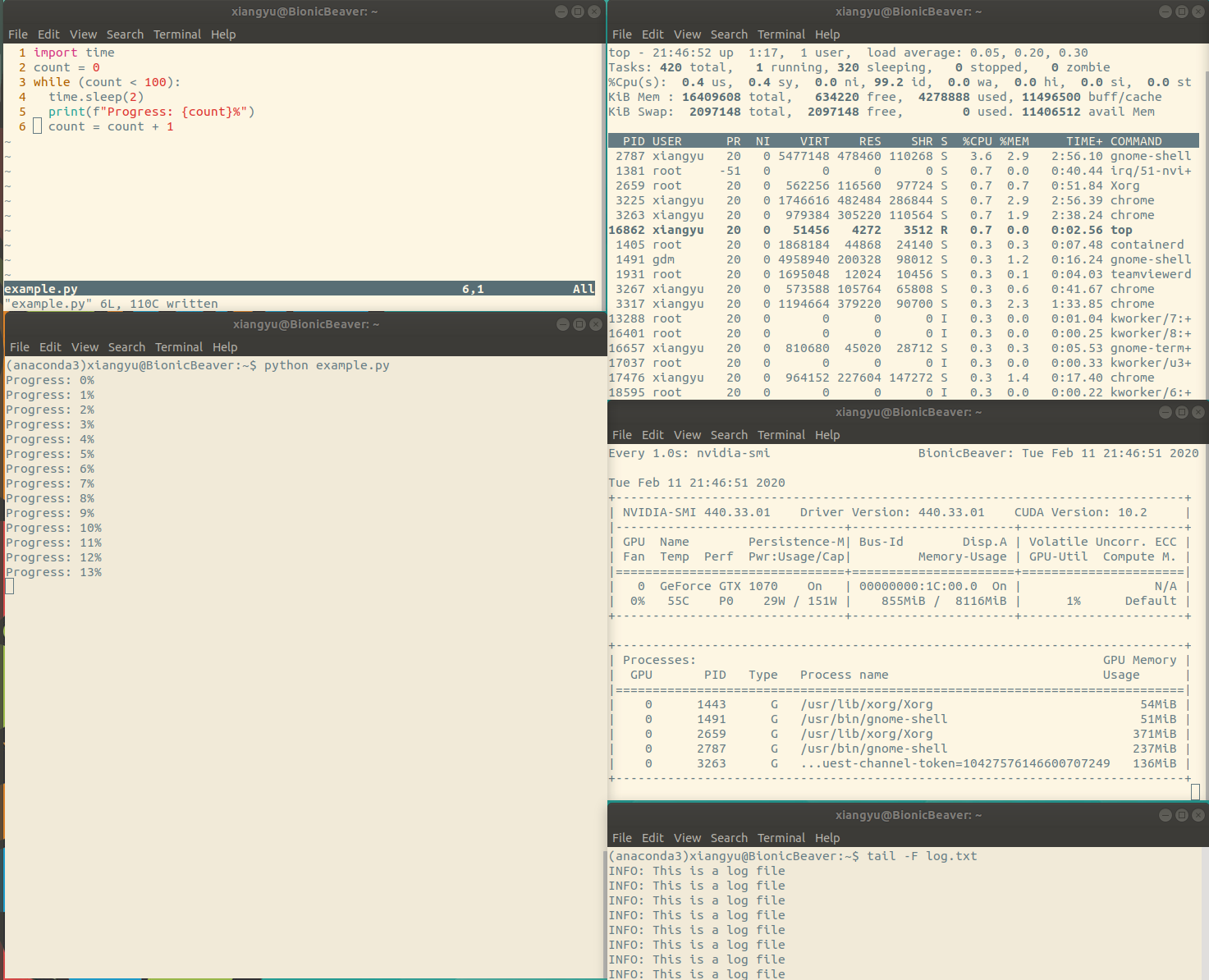Open Terminal menu in nvidia-smi window
This screenshot has width=1209, height=980.
pyautogui.click(x=781, y=435)
